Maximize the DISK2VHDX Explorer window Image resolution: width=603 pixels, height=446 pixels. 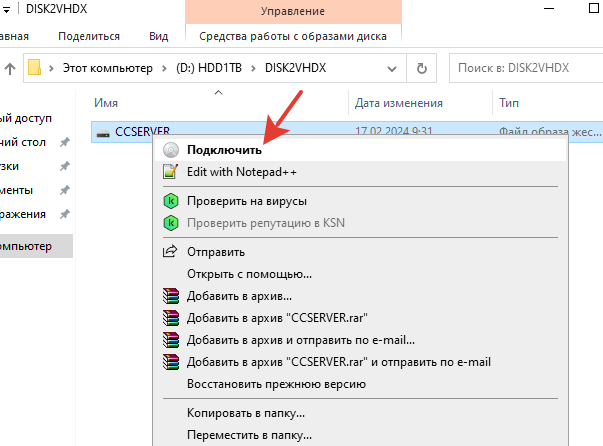(x=594, y=8)
